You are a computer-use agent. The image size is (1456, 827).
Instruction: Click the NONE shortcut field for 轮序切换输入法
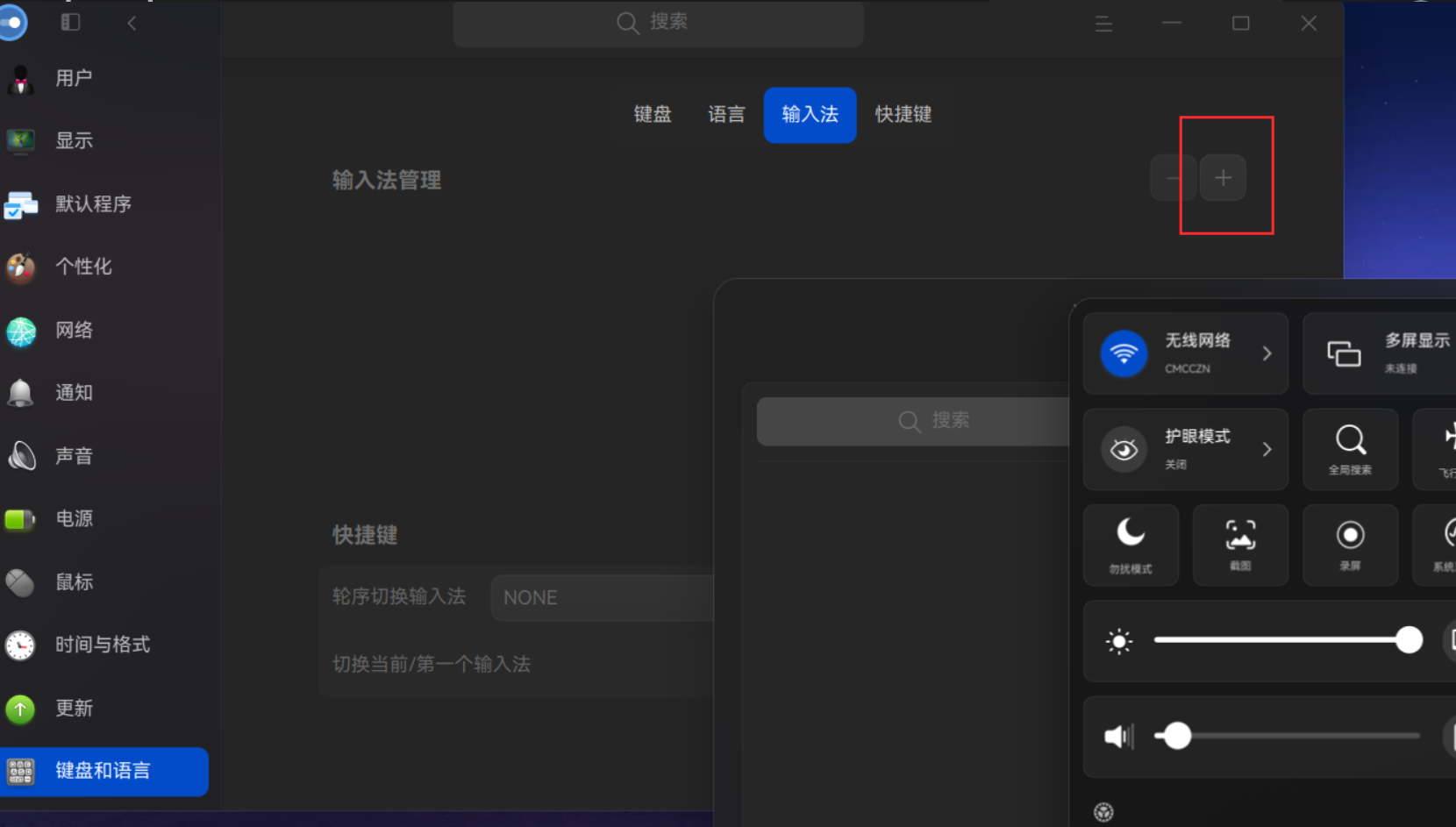pos(603,598)
